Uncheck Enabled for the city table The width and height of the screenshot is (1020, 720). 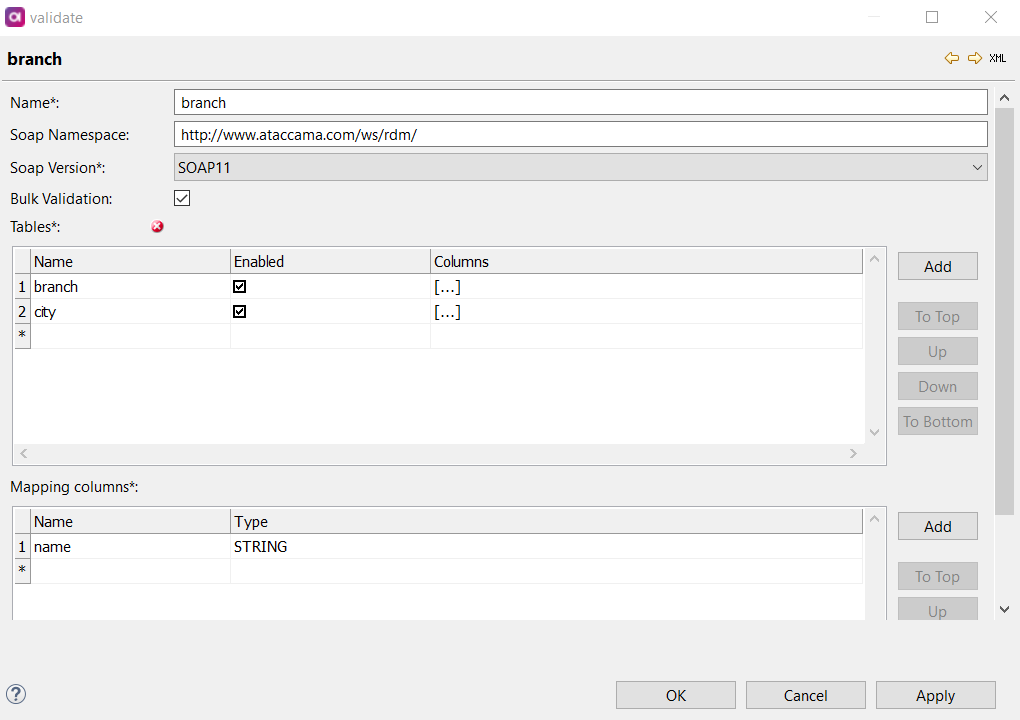(240, 312)
